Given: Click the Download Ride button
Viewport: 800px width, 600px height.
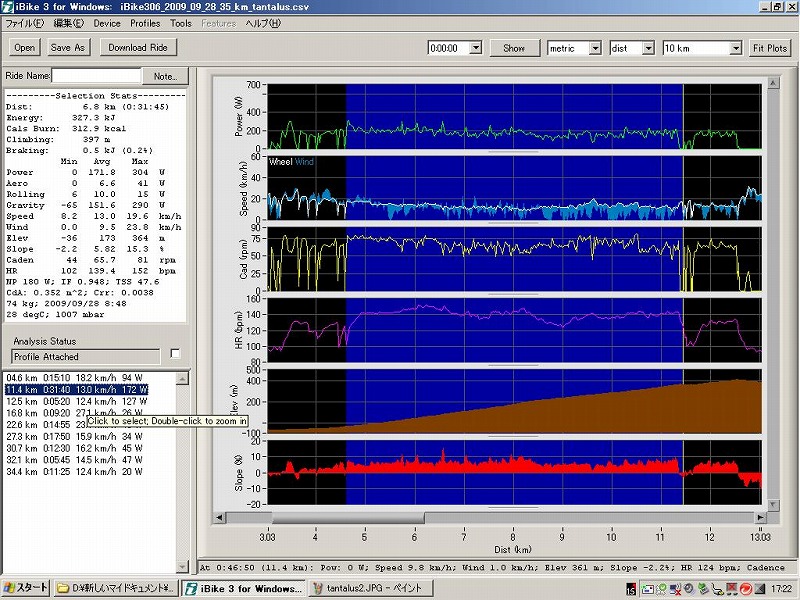Looking at the screenshot, I should [138, 47].
